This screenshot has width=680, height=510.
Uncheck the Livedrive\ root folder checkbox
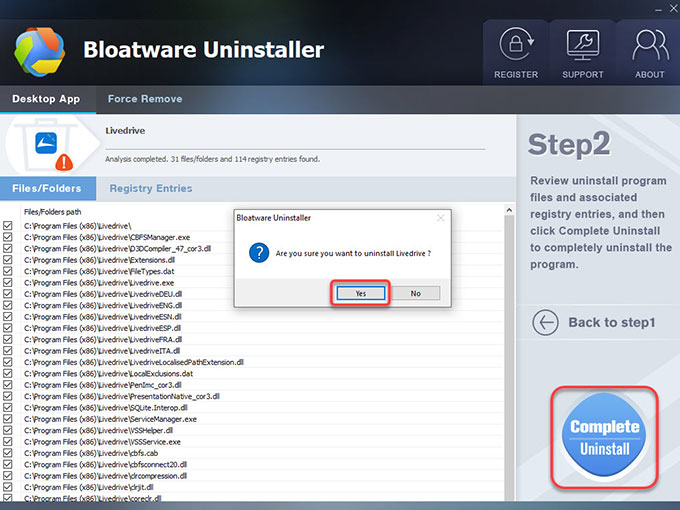8,226
